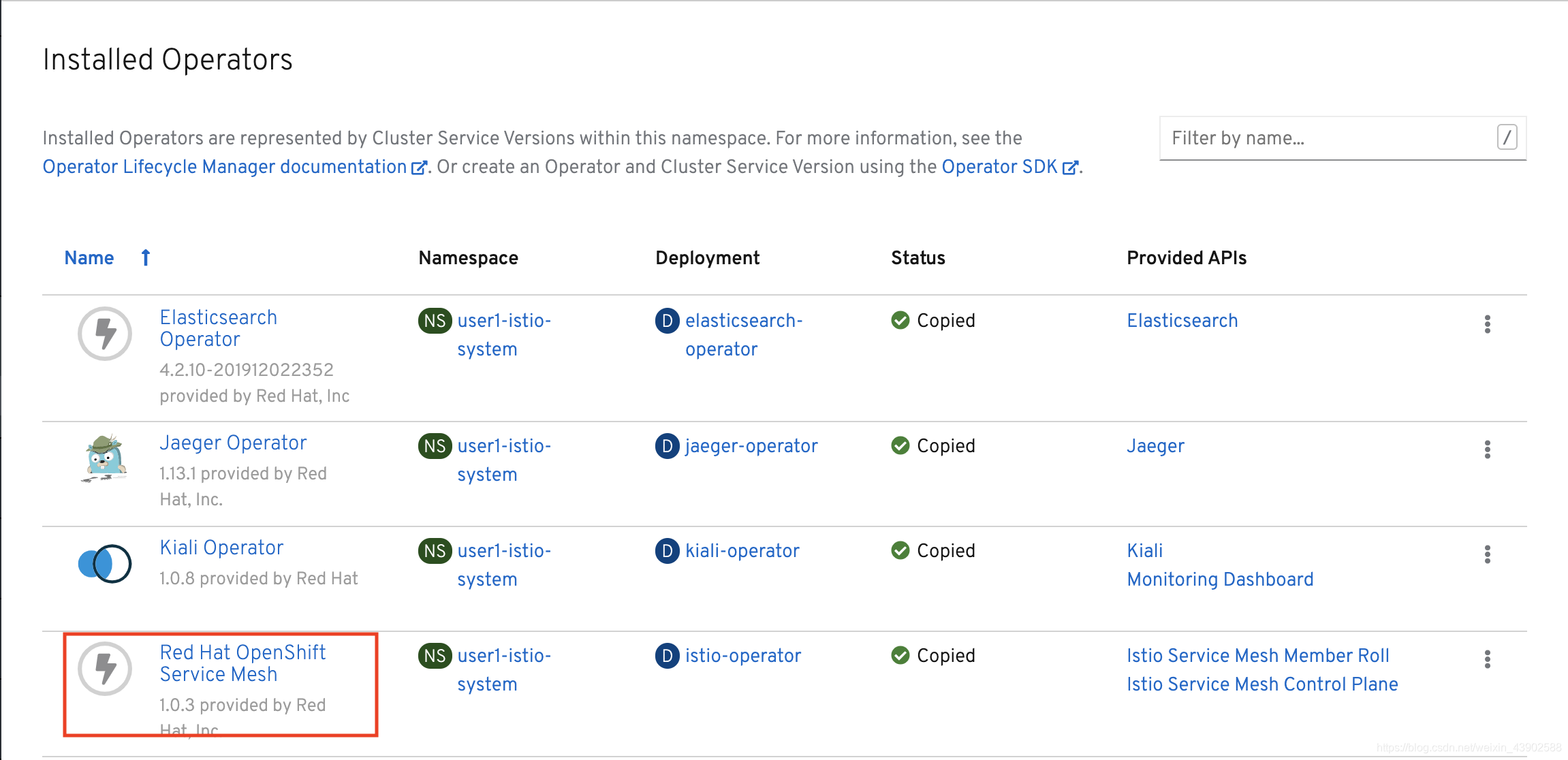The height and width of the screenshot is (760, 1568).
Task: Click green check status icon for Service Mesh
Action: [900, 655]
